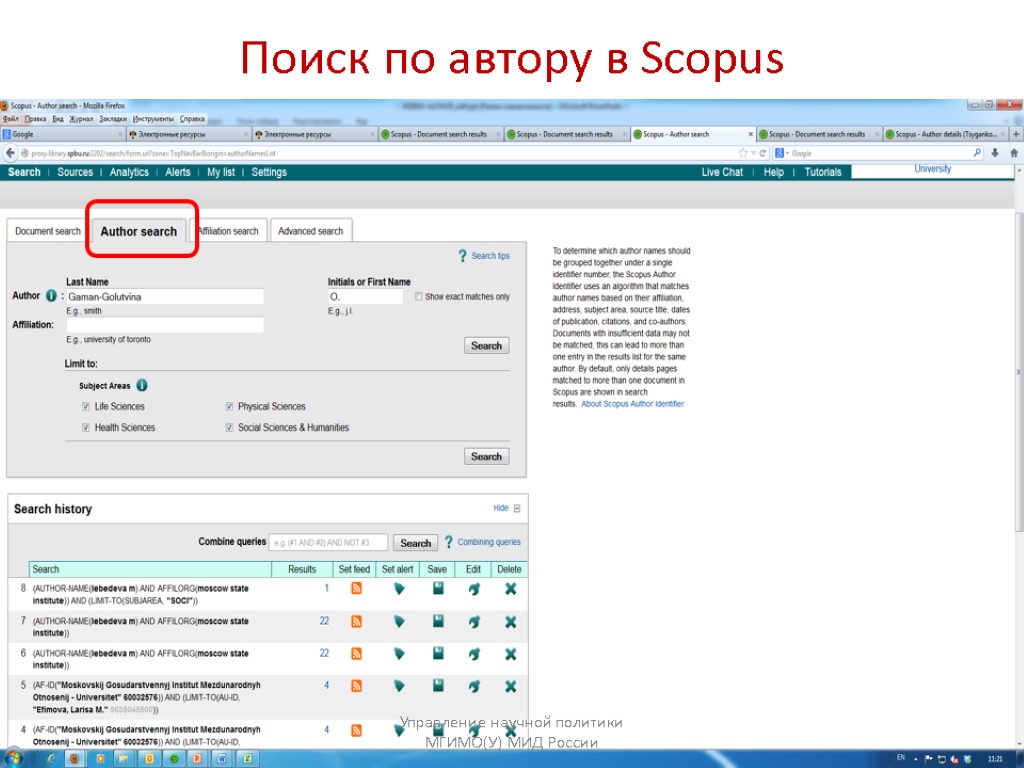
Task: Open About Scopus Author Identifier link
Action: 632,404
